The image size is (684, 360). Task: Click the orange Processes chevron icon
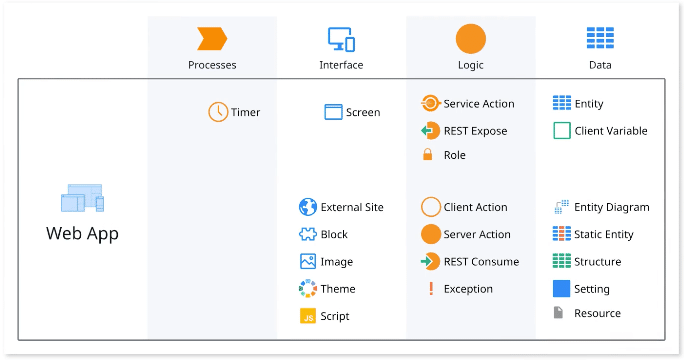212,39
